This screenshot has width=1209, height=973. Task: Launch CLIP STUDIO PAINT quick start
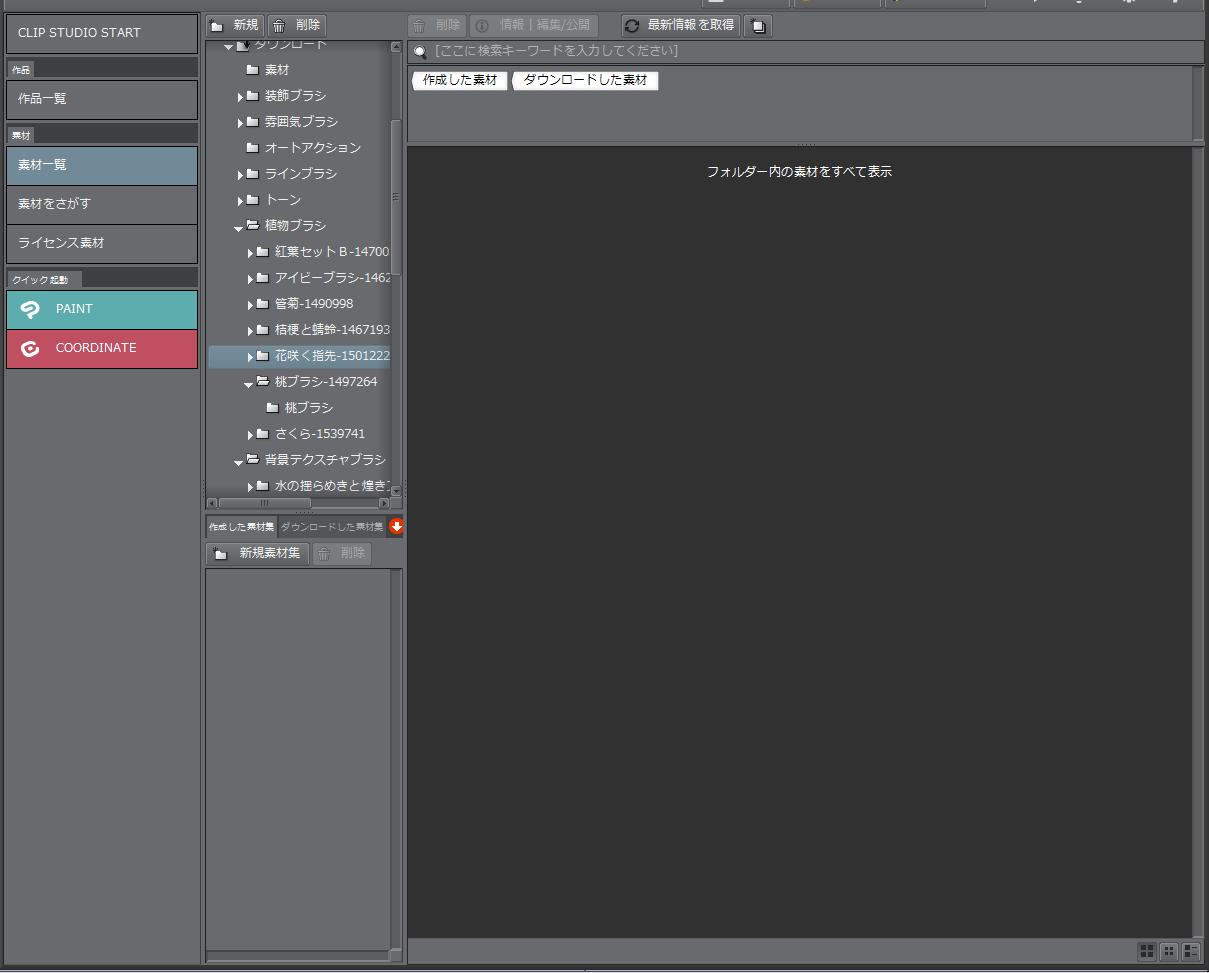pyautogui.click(x=102, y=309)
